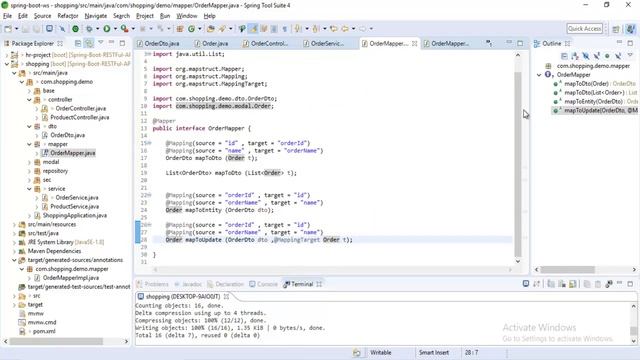Image resolution: width=640 pixels, height=360 pixels.
Task: Toggle Sort alphabetically in Outline
Action: [x=575, y=56]
